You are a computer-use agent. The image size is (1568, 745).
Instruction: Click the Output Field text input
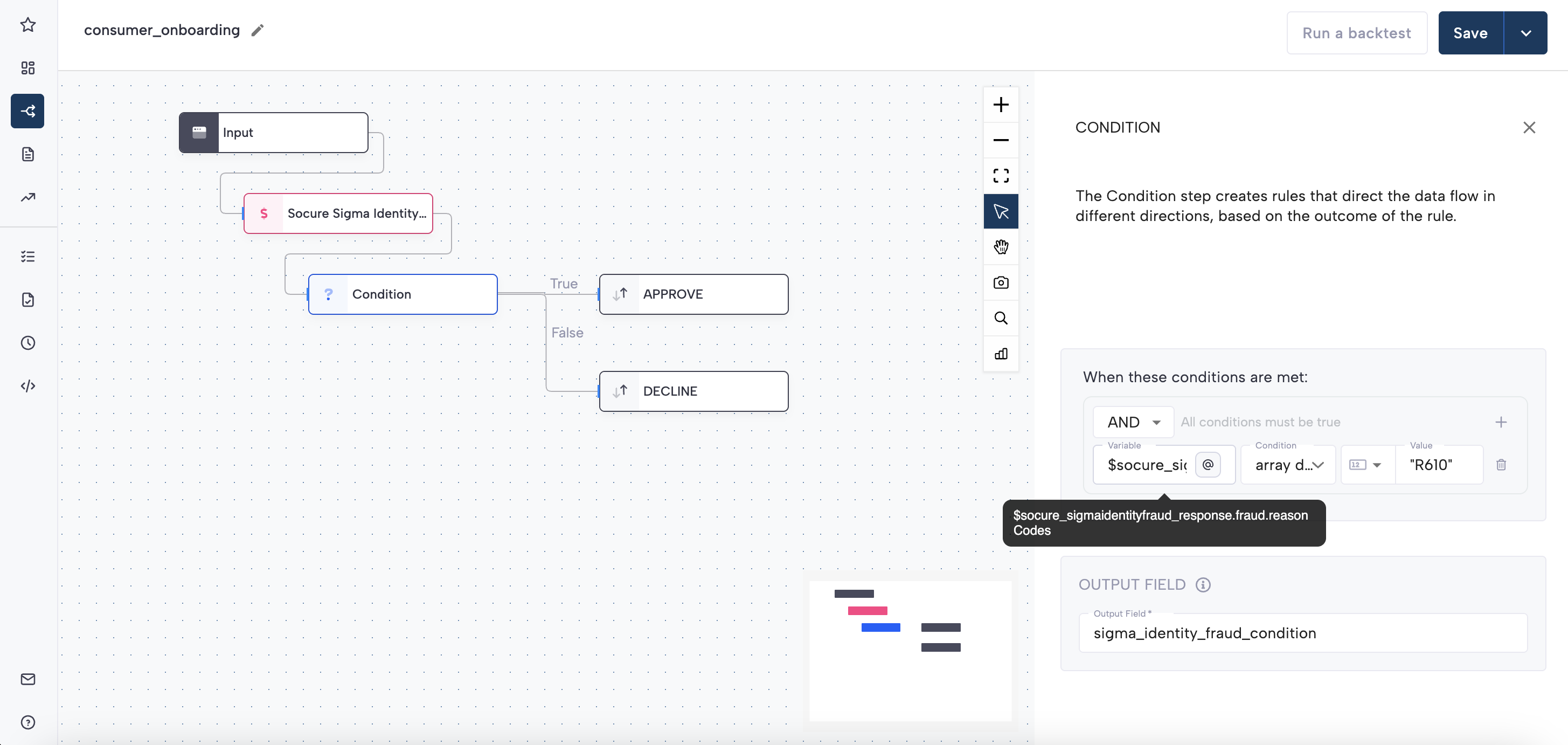[x=1302, y=633]
